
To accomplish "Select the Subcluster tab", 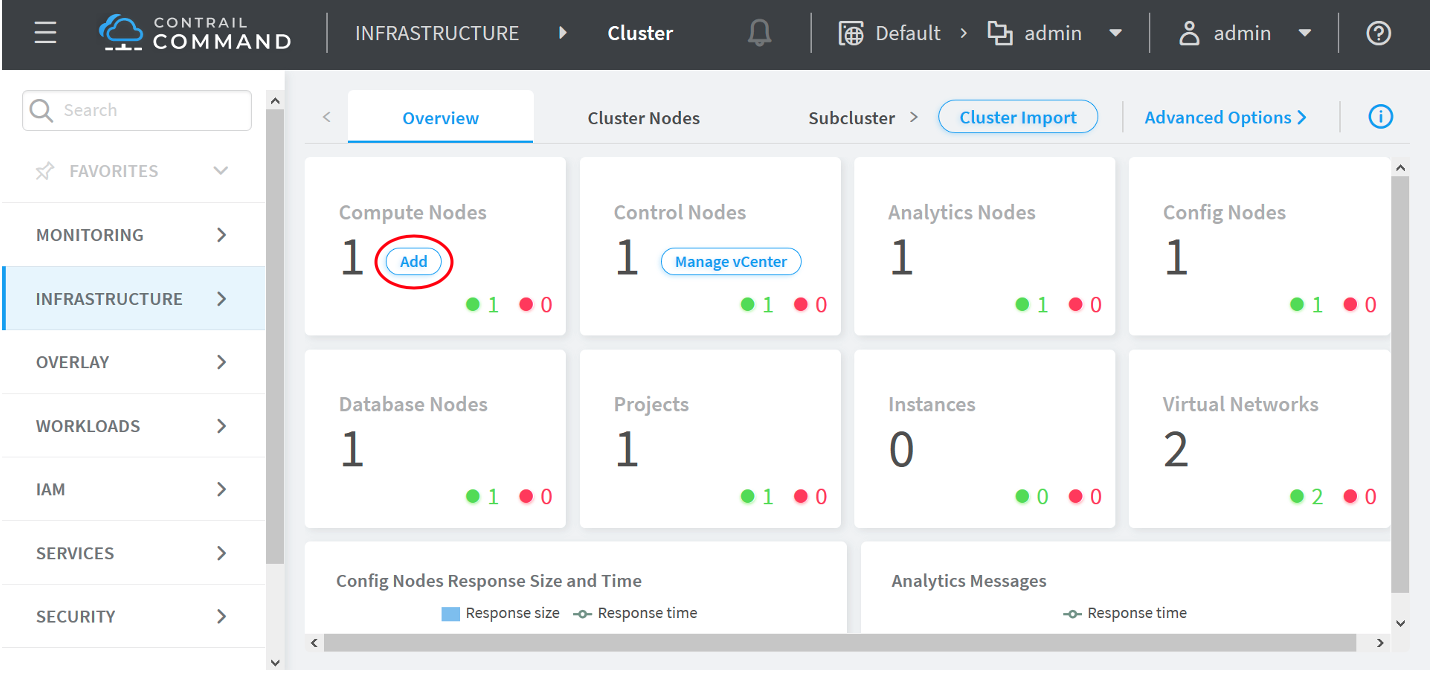I will point(851,118).
